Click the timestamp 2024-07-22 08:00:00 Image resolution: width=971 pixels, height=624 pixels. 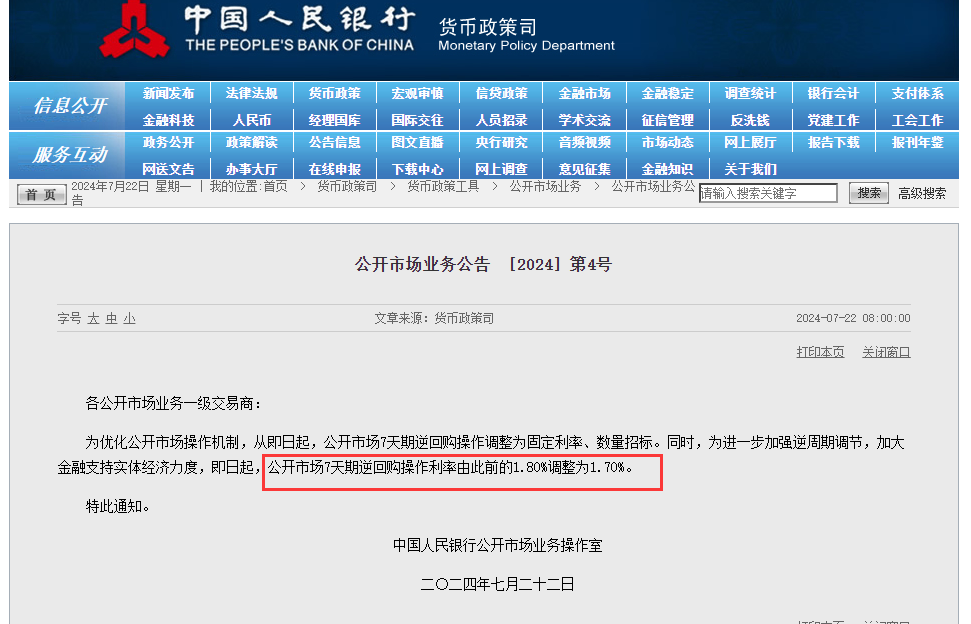pos(853,318)
